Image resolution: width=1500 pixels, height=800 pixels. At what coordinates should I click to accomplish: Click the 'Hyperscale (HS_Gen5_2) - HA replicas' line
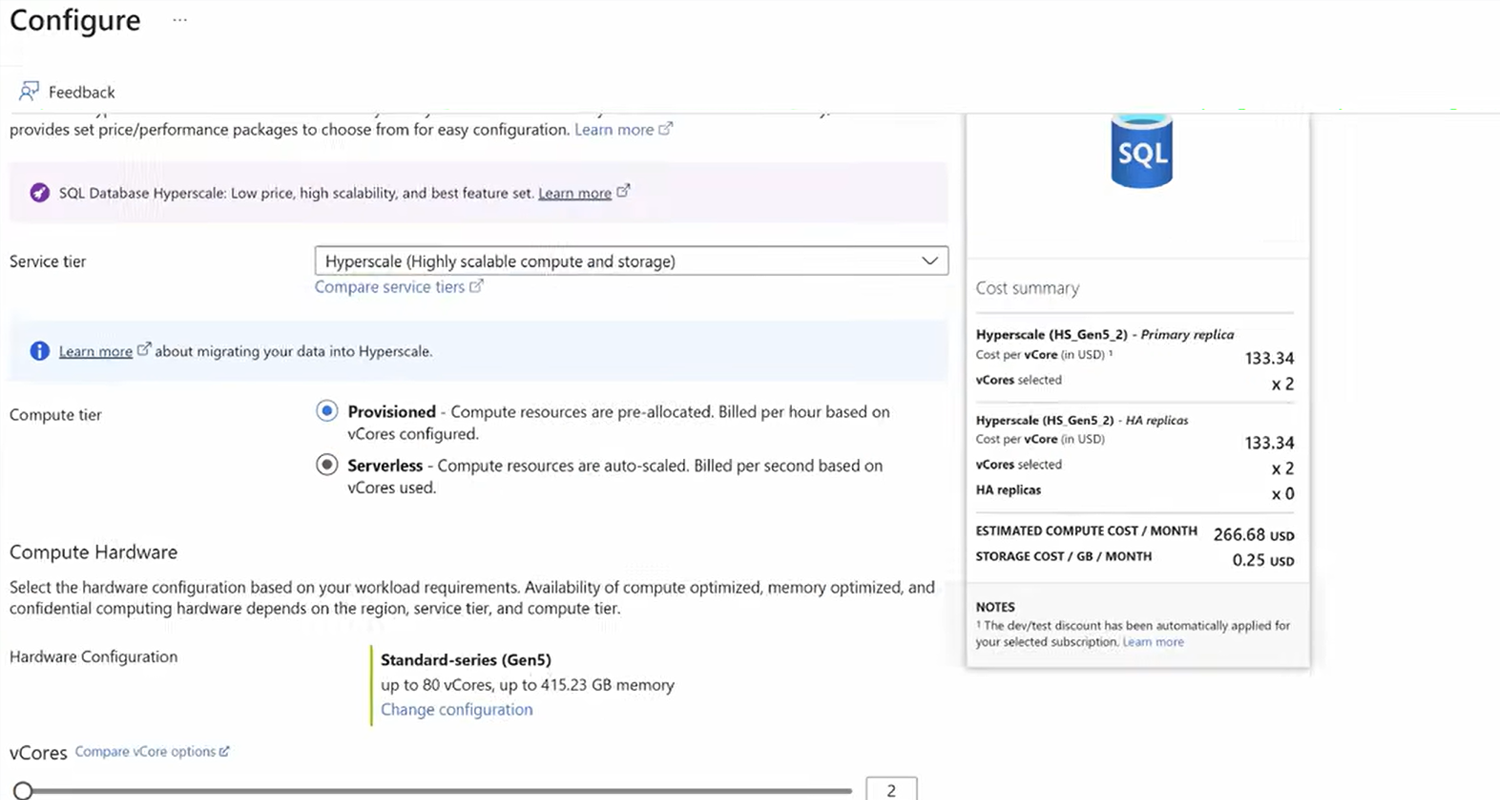pyautogui.click(x=1082, y=421)
